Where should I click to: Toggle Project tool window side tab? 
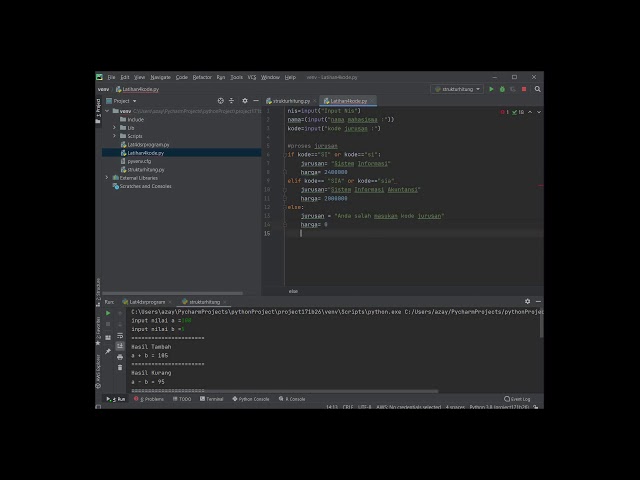(98, 111)
